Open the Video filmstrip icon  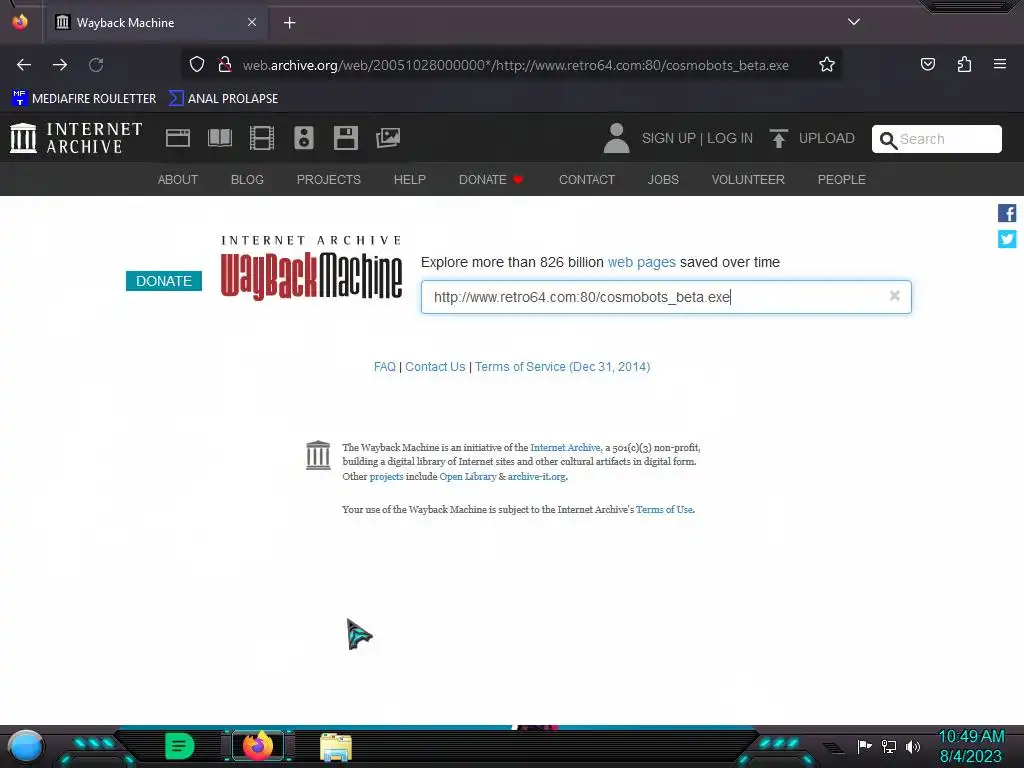(262, 138)
